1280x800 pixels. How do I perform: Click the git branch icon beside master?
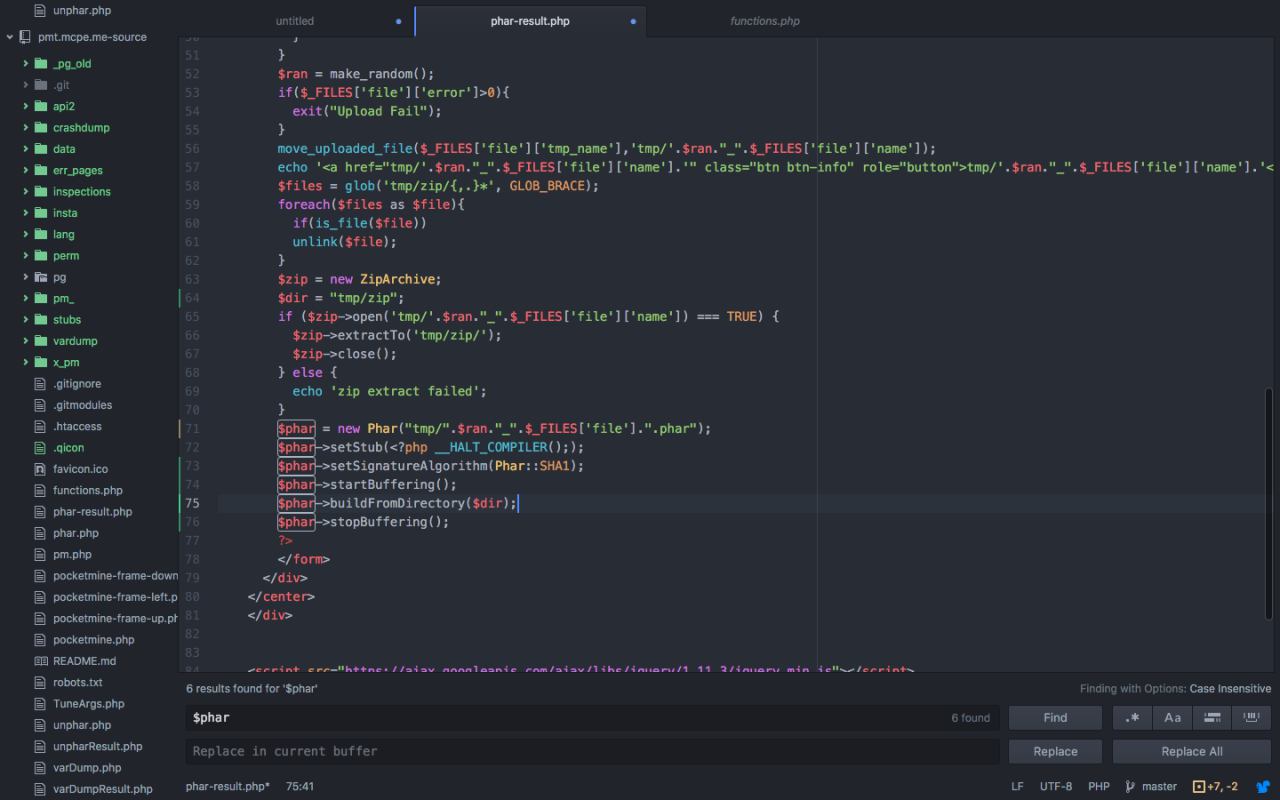[1130, 787]
